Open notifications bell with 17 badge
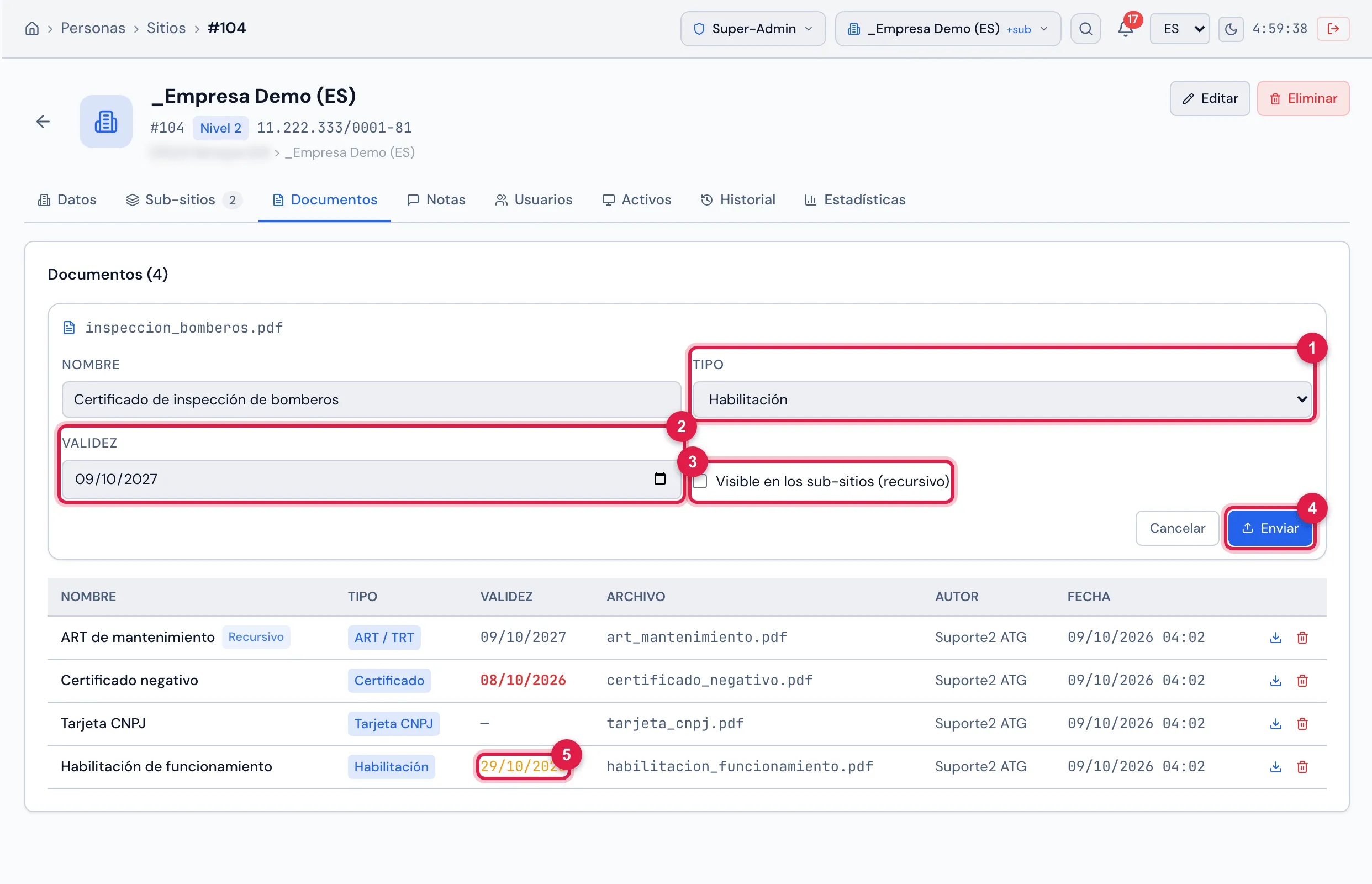The width and height of the screenshot is (1372, 884). (1125, 29)
